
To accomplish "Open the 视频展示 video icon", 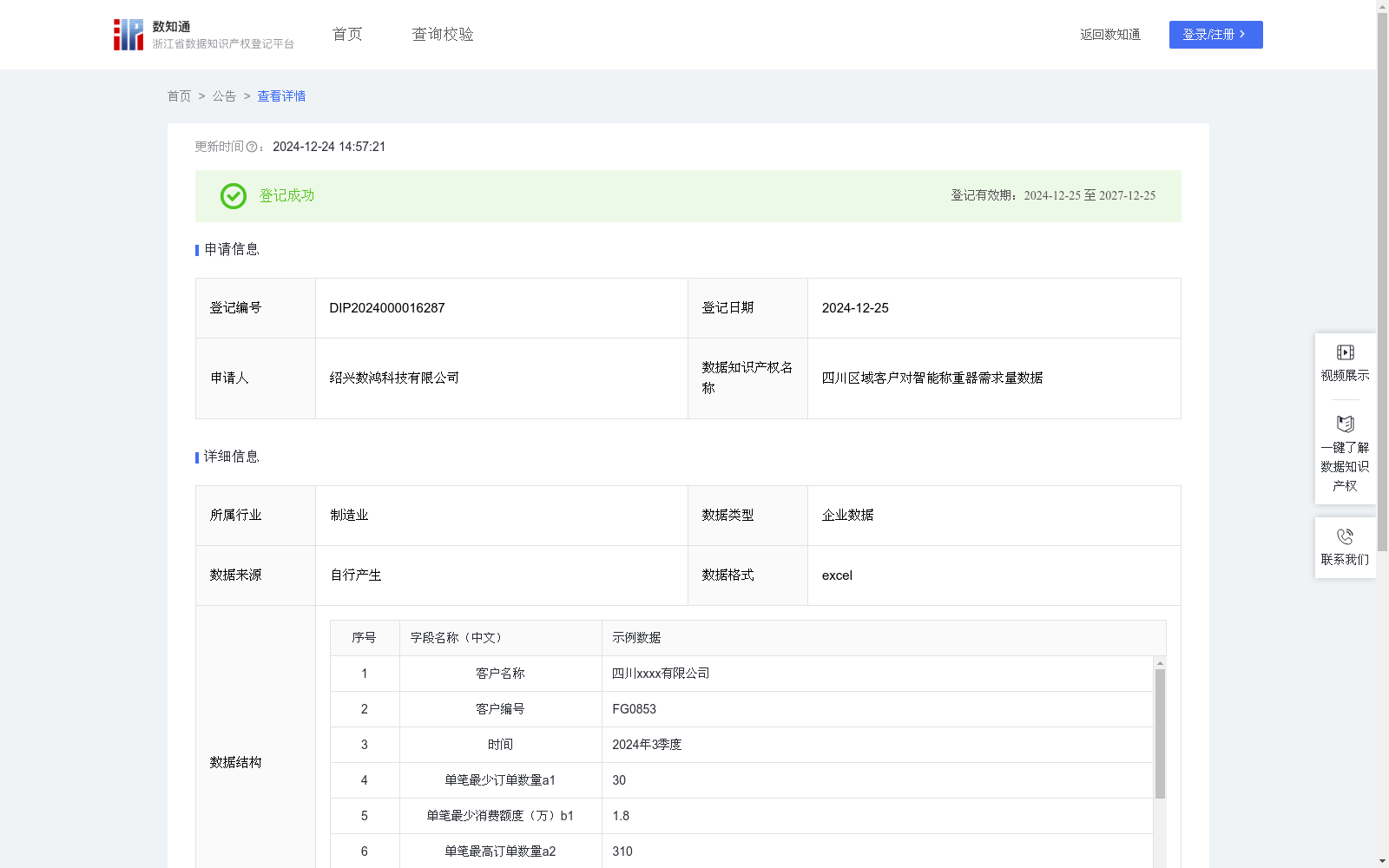I will pos(1345,352).
